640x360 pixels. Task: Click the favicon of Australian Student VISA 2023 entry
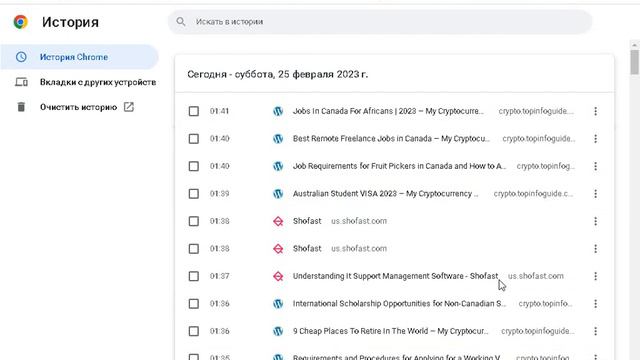click(278, 193)
